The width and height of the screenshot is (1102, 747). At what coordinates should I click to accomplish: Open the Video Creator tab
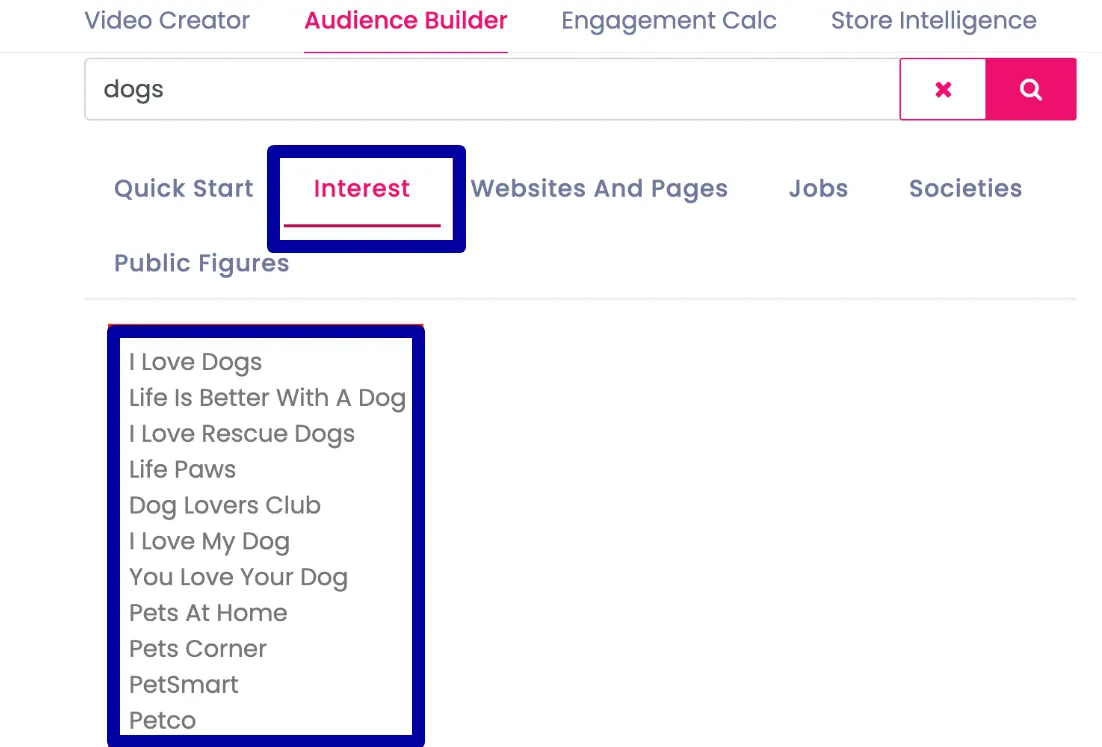point(167,20)
